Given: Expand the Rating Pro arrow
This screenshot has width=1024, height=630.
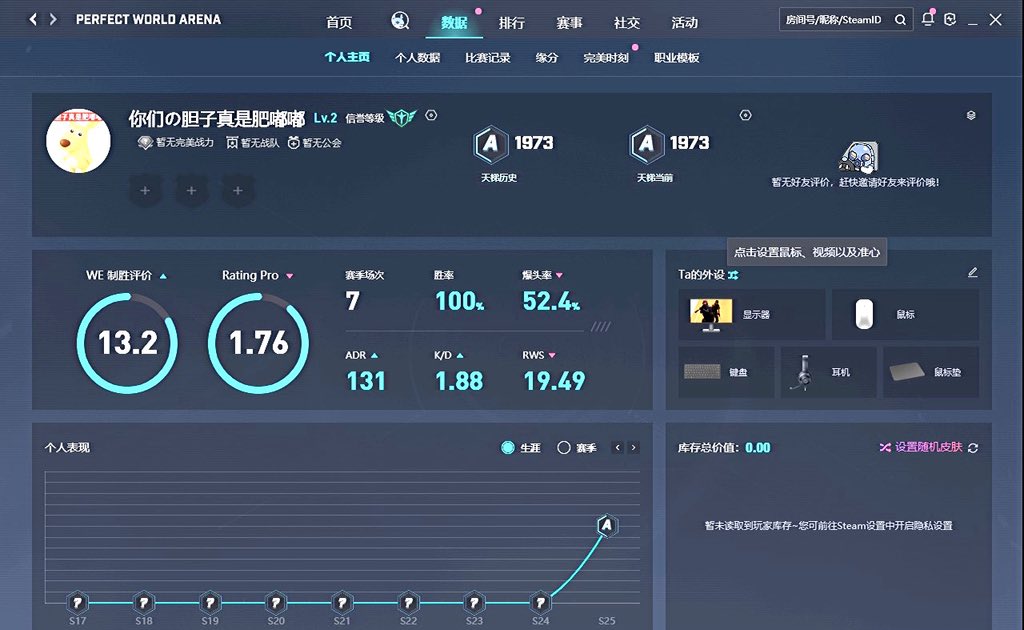Looking at the screenshot, I should pyautogui.click(x=289, y=276).
